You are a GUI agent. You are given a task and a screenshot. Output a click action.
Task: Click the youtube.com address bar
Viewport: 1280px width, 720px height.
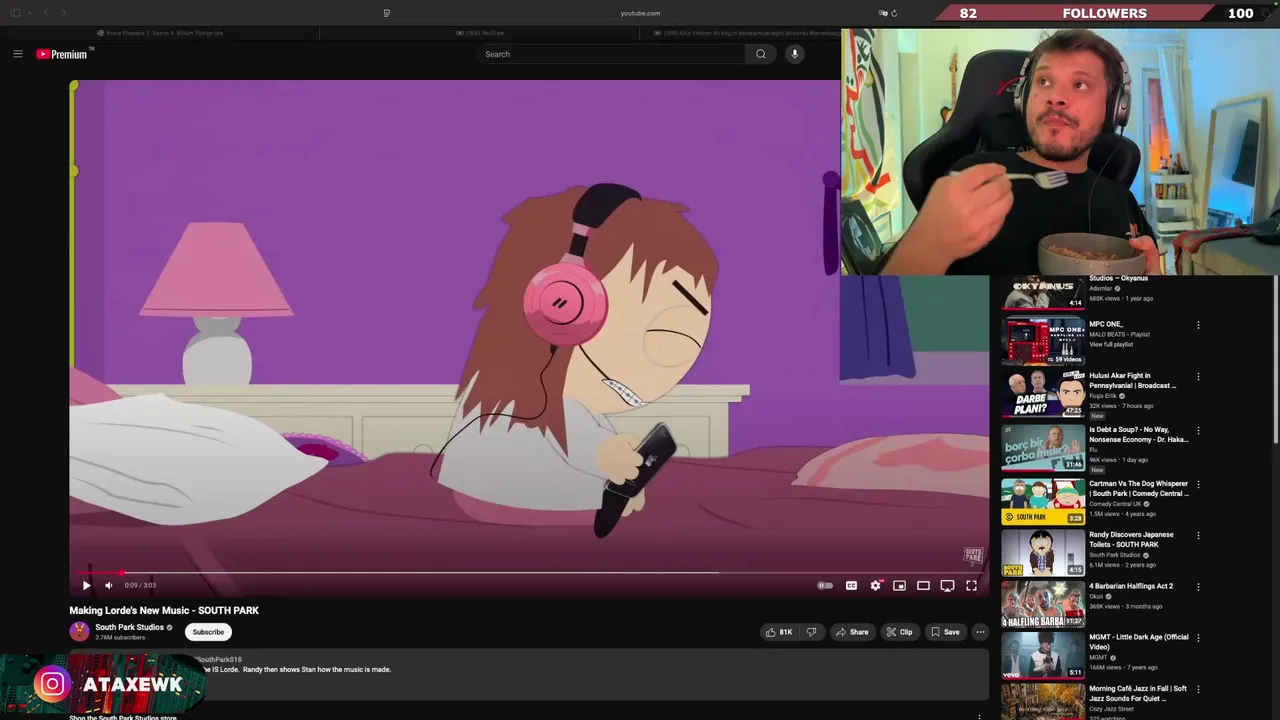point(640,13)
